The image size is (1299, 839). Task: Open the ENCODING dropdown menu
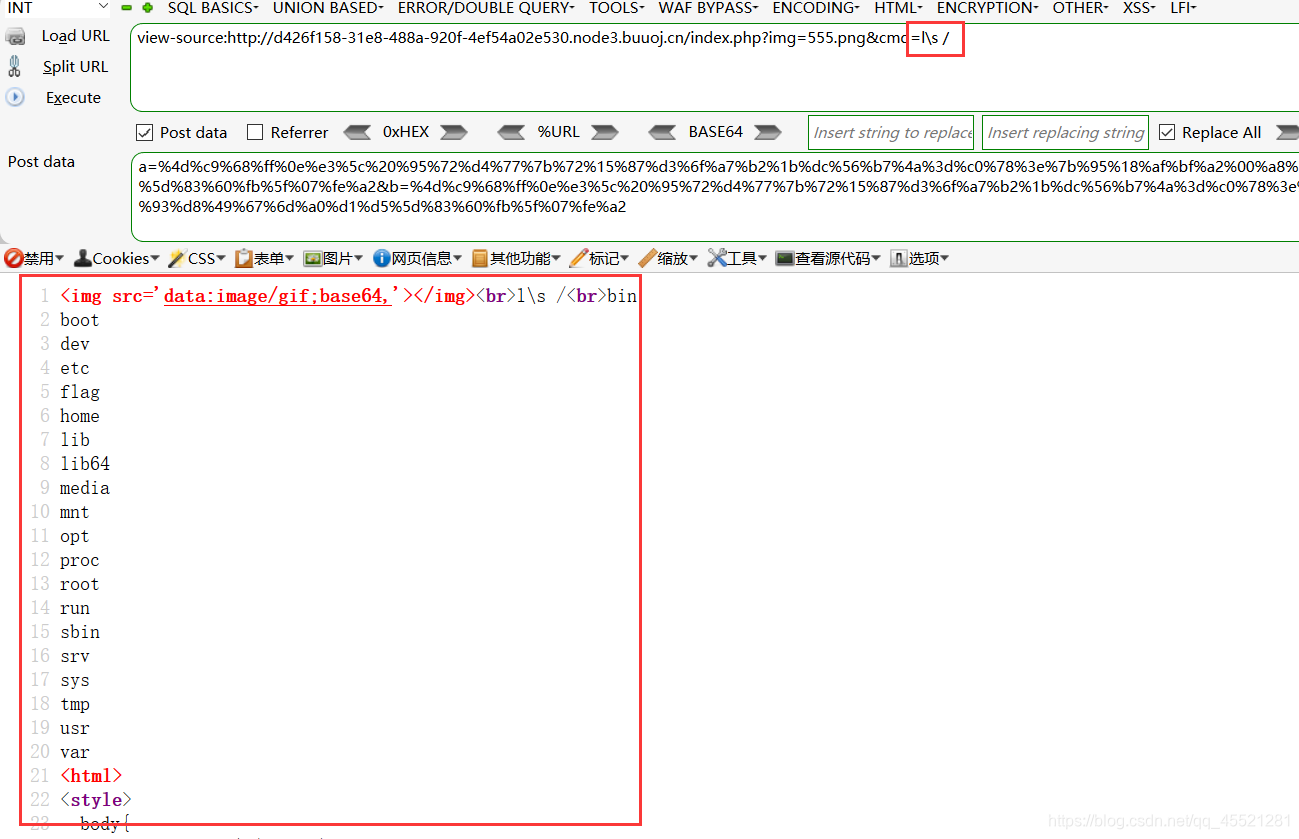(x=816, y=8)
